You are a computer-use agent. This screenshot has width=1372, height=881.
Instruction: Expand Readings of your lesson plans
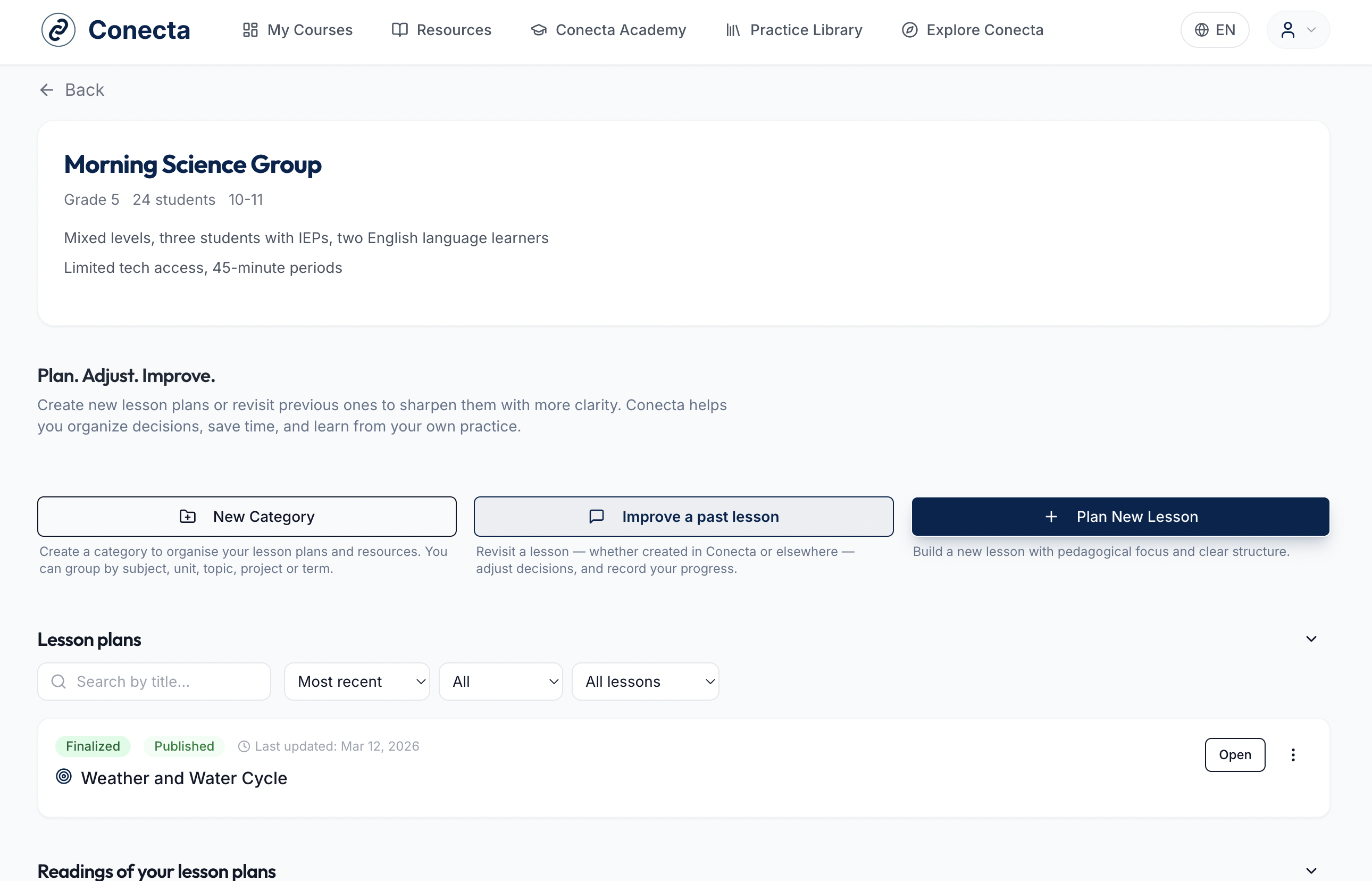1311,871
